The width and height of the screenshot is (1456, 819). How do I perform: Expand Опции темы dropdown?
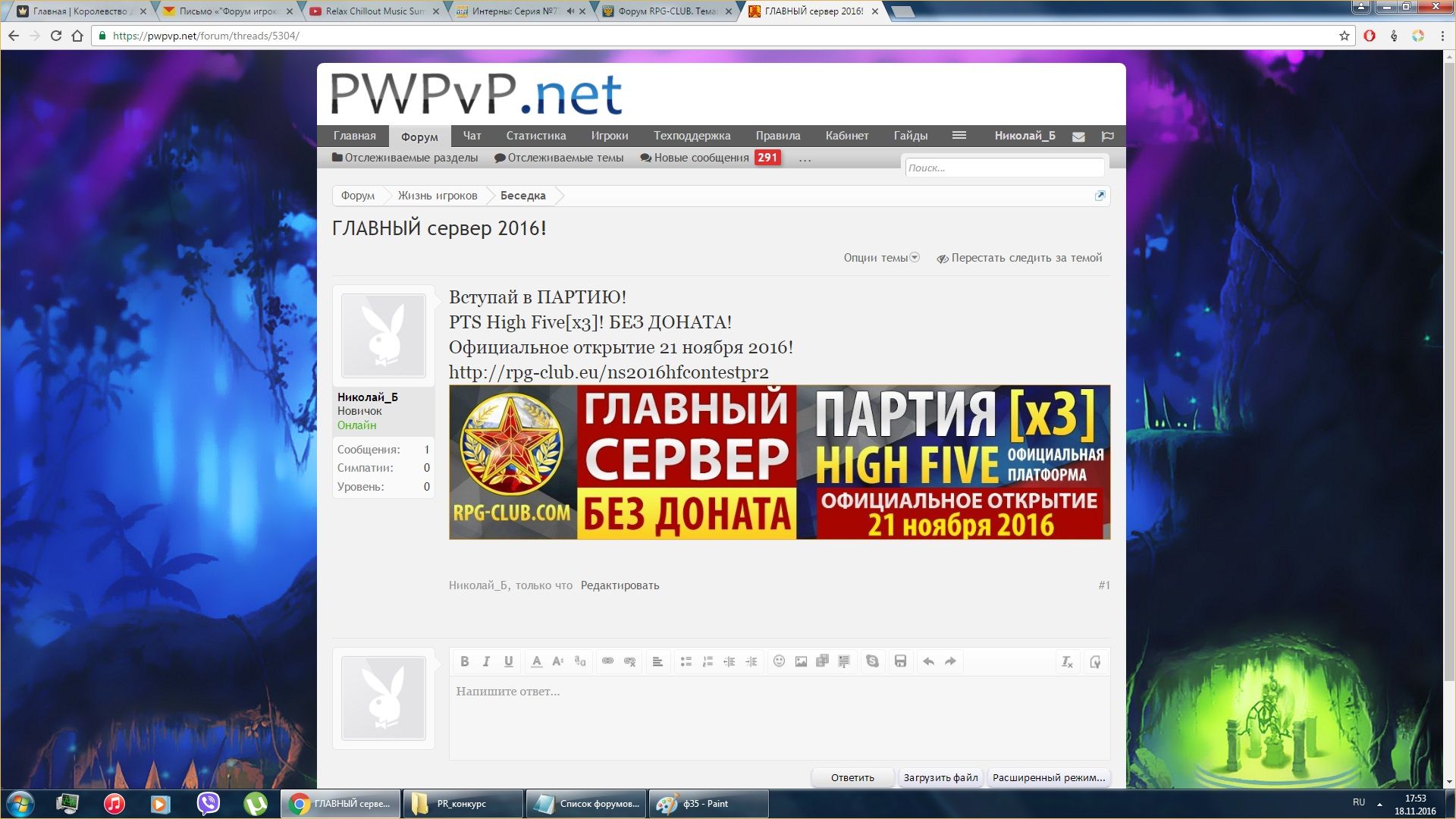[881, 258]
